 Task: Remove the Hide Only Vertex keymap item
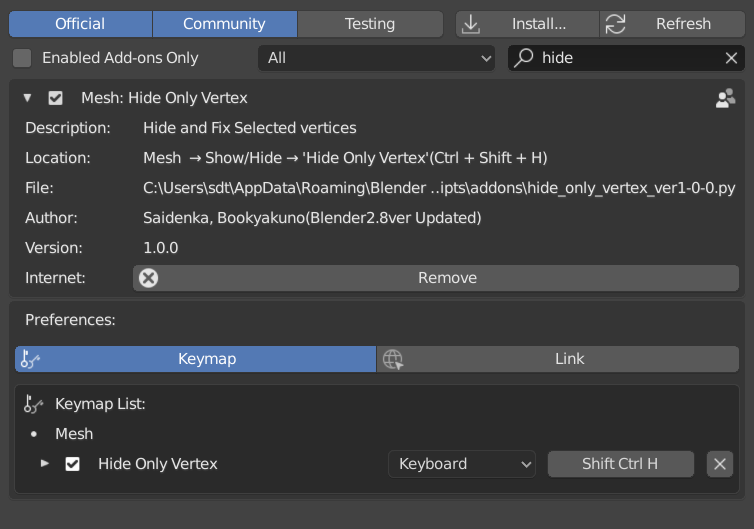(x=720, y=464)
